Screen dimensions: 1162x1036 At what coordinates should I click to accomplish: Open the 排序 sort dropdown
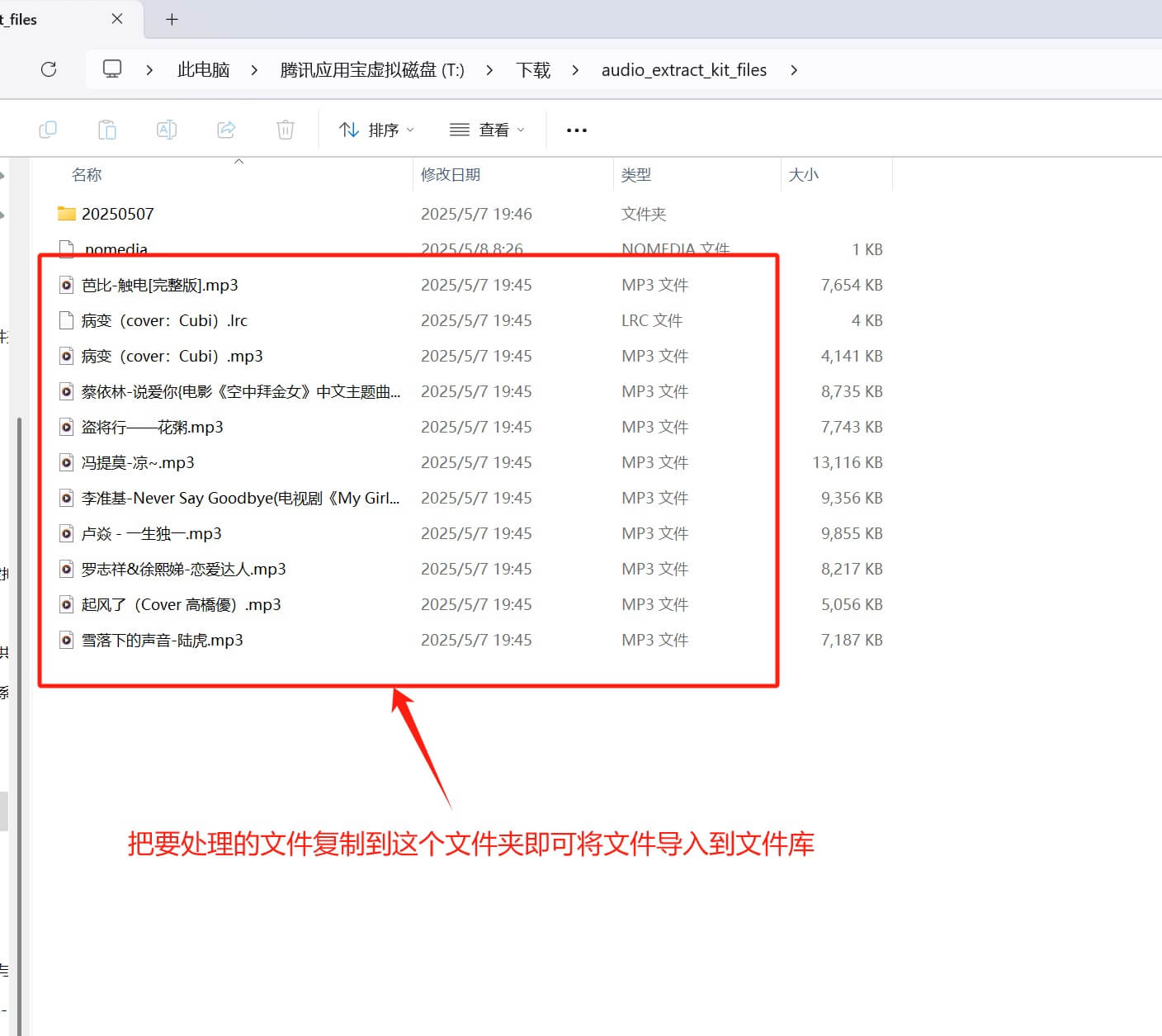(376, 130)
